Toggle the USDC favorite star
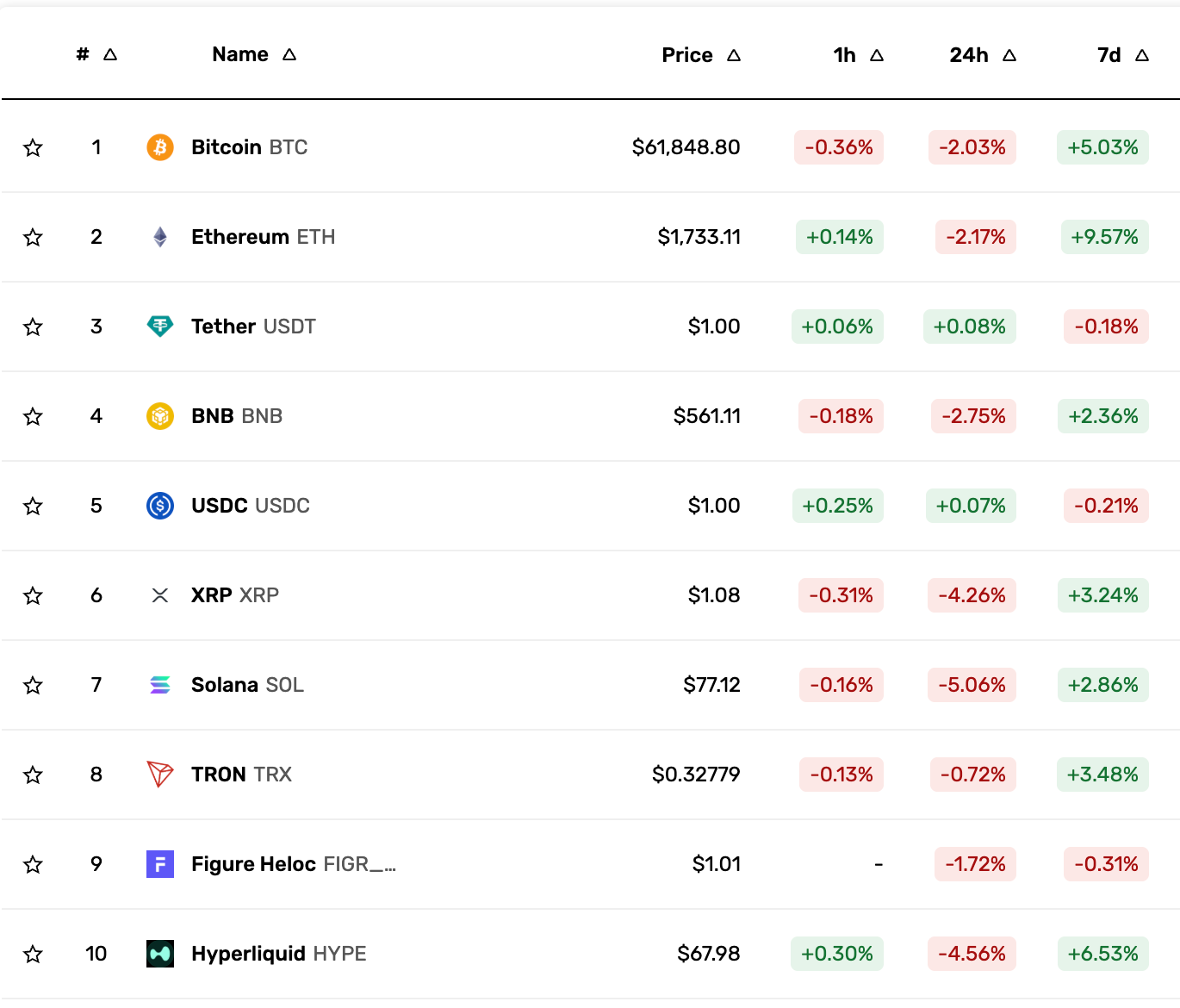The image size is (1180, 1008). pyautogui.click(x=33, y=506)
